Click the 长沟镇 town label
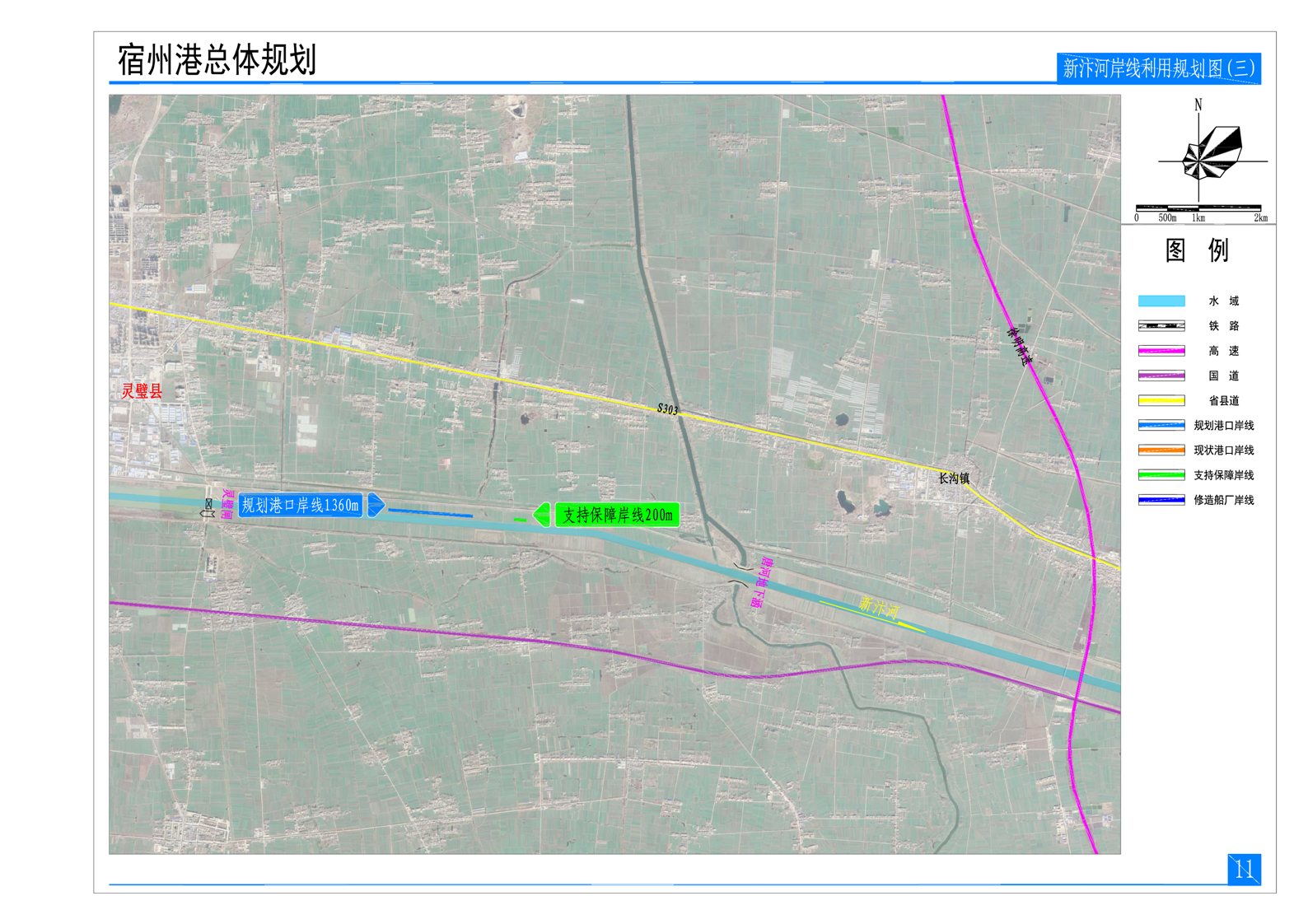This screenshot has width=1308, height=924. (x=954, y=478)
